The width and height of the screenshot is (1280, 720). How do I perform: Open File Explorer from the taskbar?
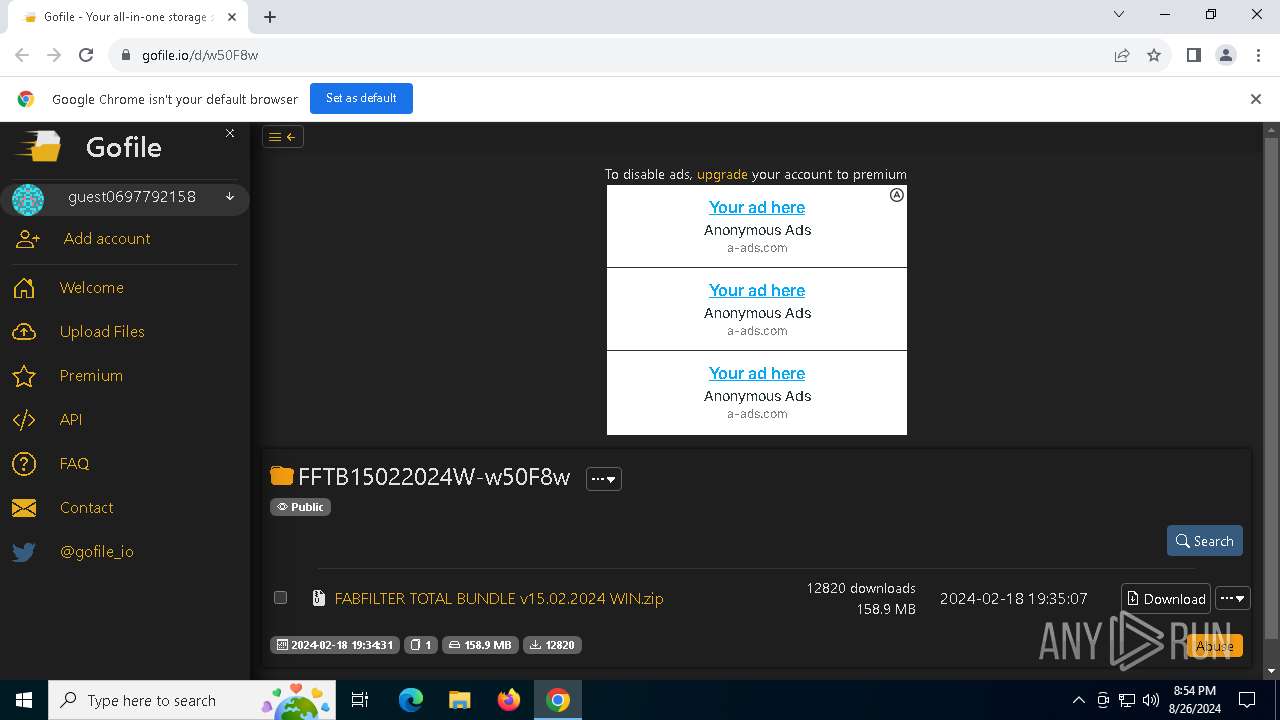[460, 700]
